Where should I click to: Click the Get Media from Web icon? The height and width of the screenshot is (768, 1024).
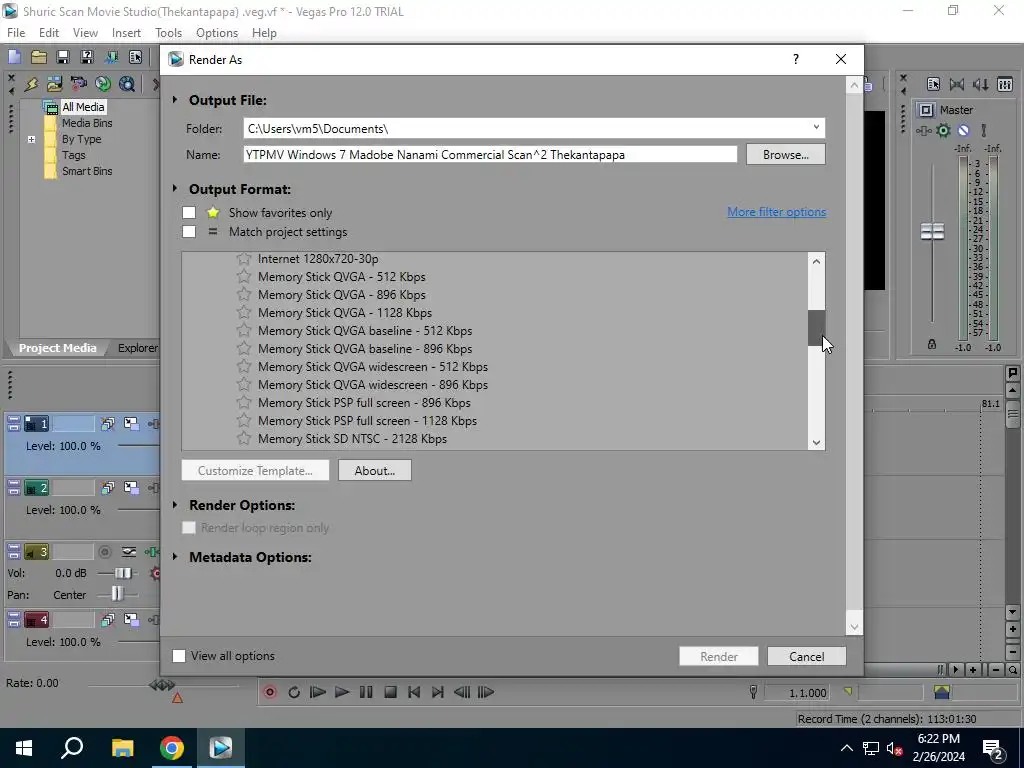[127, 84]
